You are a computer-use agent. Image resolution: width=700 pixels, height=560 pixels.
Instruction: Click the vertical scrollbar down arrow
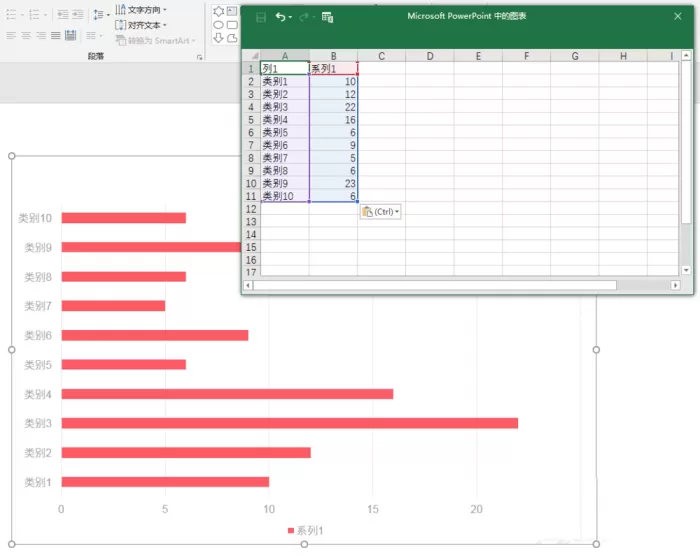click(686, 270)
